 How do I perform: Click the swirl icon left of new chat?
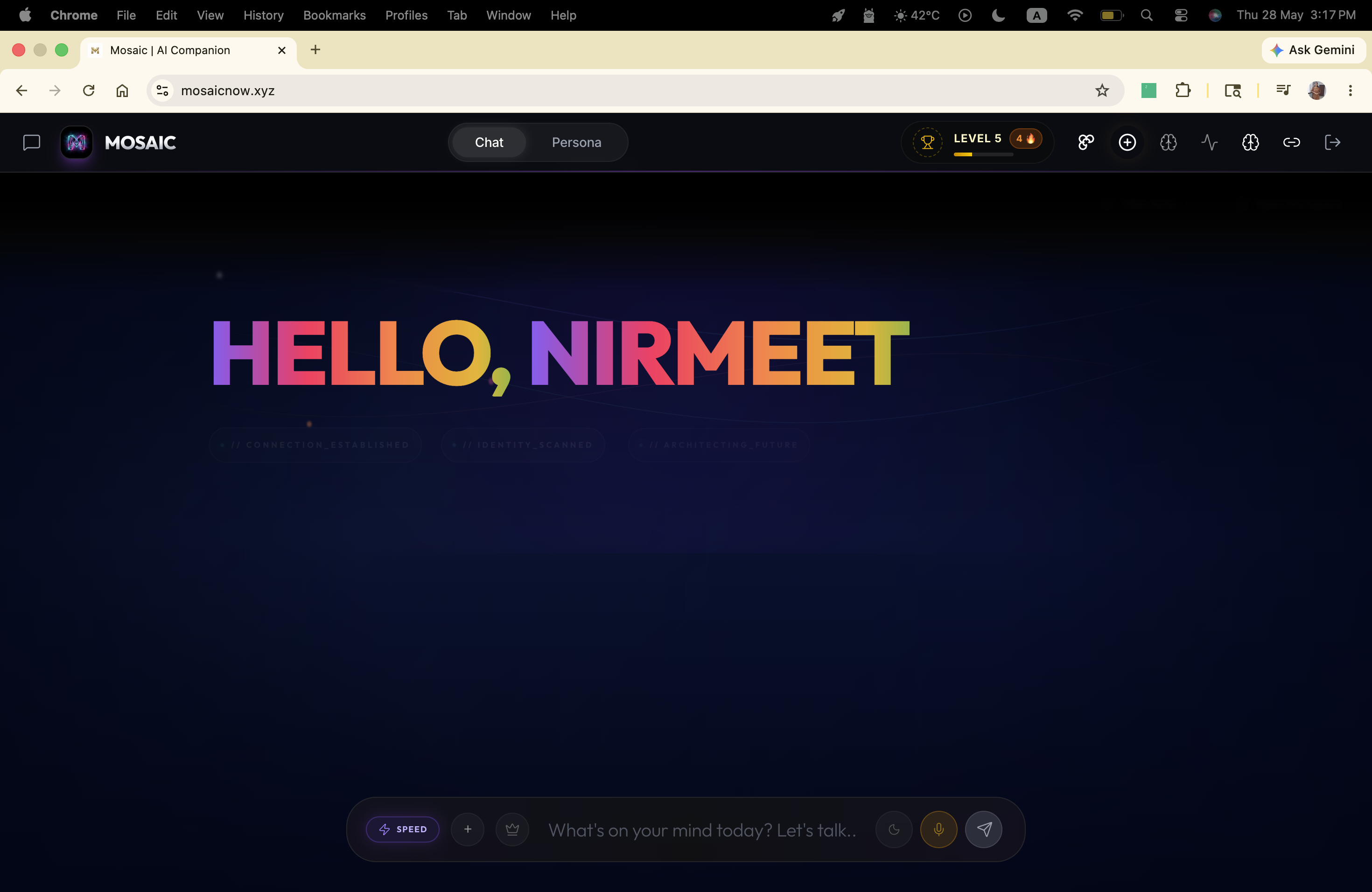(x=1086, y=142)
